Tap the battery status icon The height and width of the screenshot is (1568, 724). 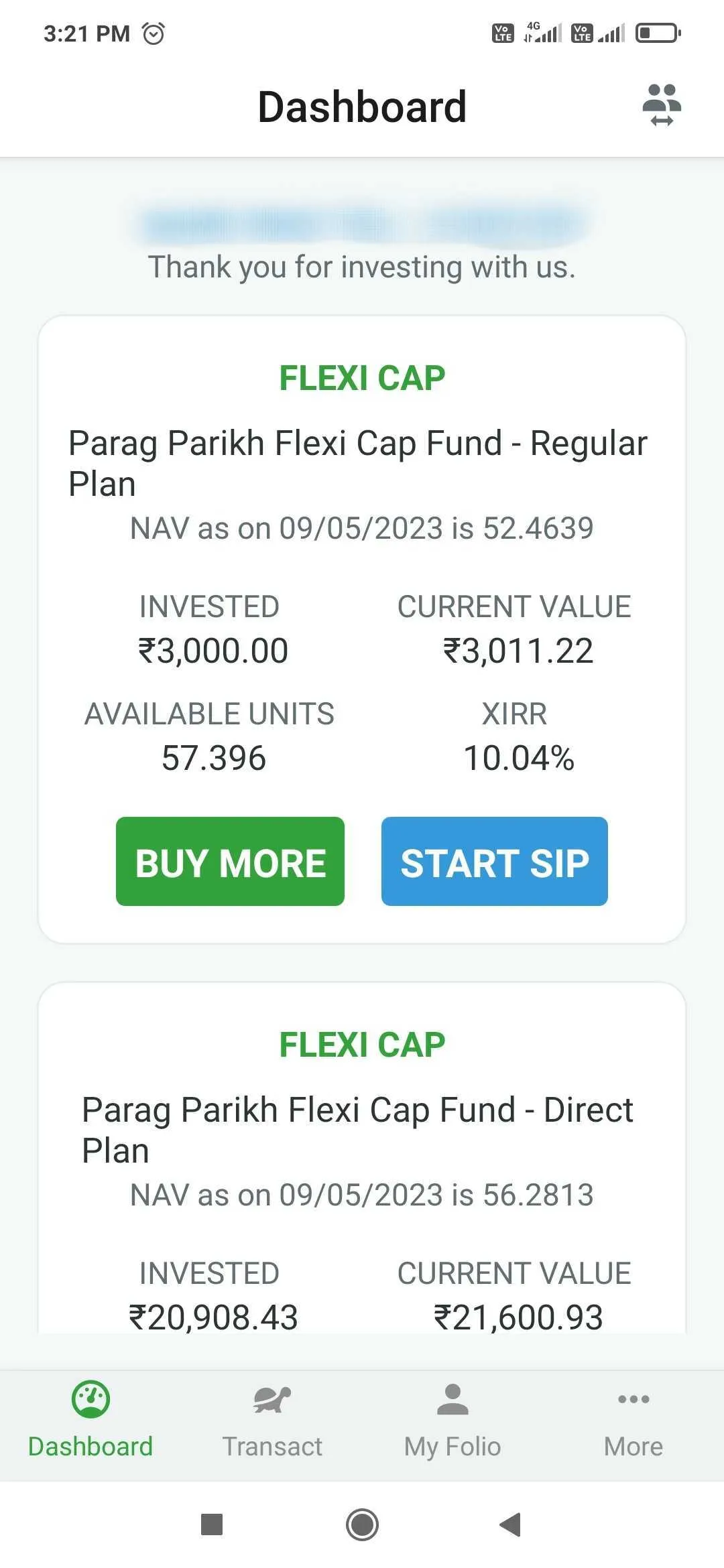[658, 33]
